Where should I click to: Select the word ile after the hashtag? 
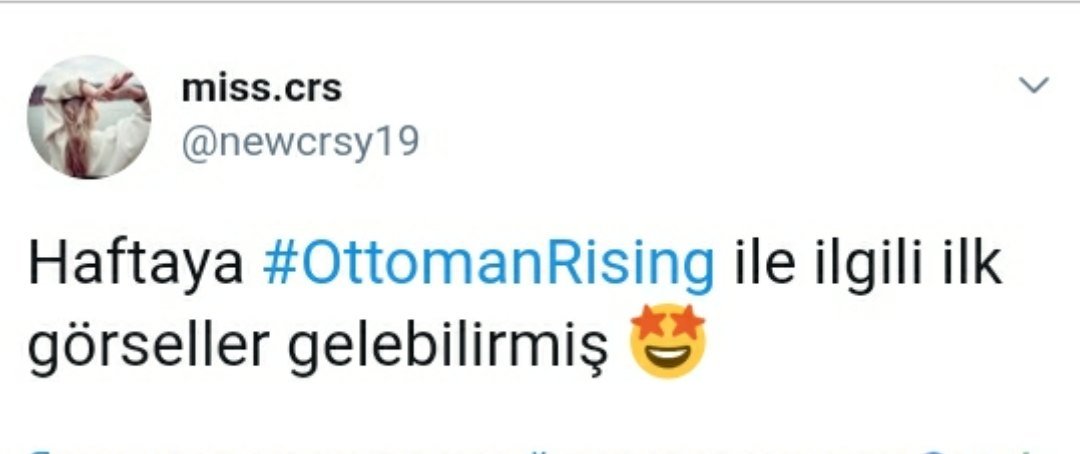click(765, 263)
